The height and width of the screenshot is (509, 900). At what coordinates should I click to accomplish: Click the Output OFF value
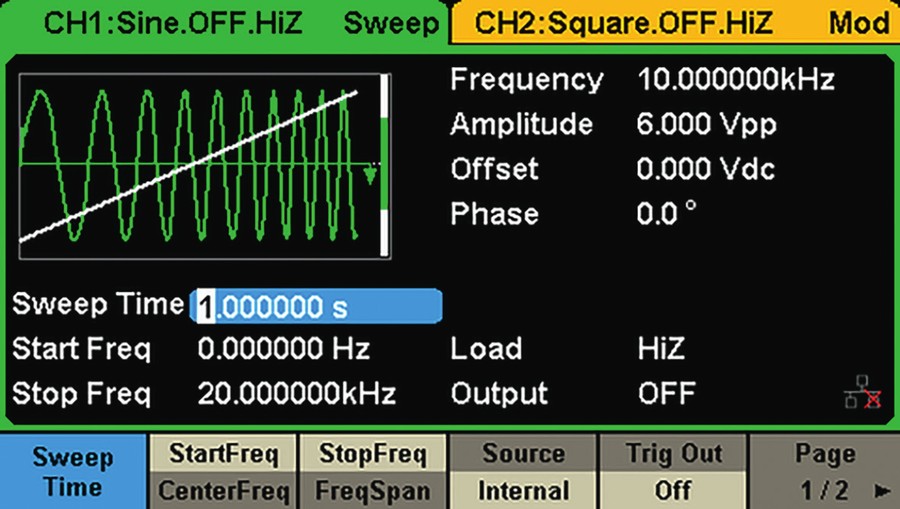coord(666,393)
